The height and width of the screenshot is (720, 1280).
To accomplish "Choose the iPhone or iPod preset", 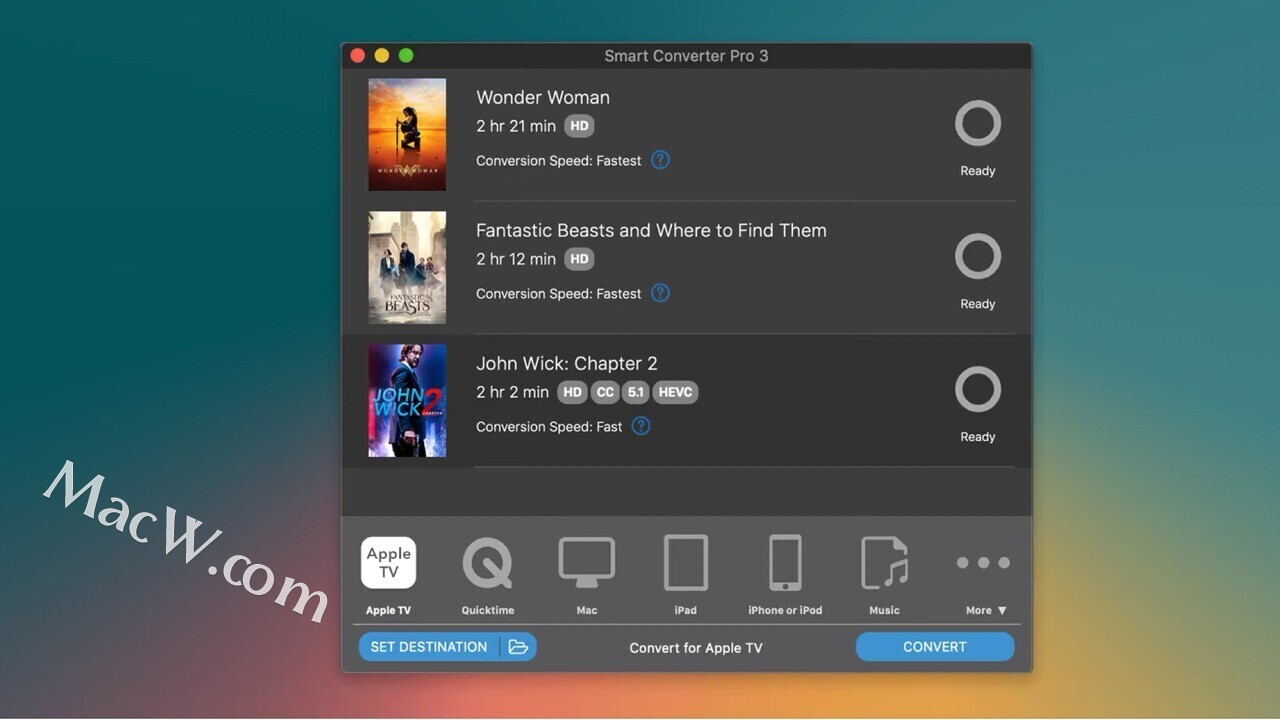I will coord(785,563).
